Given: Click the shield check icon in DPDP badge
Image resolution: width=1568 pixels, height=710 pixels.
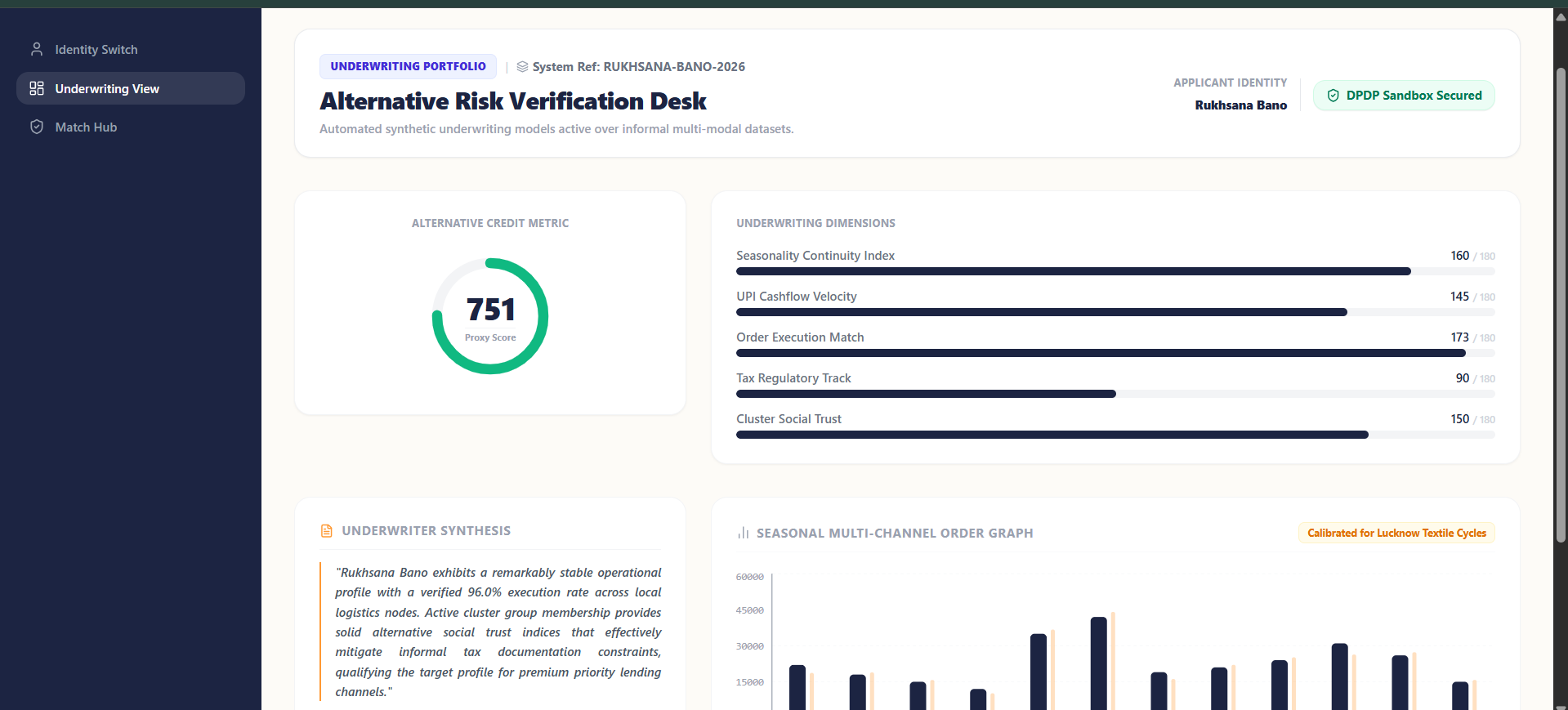Looking at the screenshot, I should coord(1333,96).
